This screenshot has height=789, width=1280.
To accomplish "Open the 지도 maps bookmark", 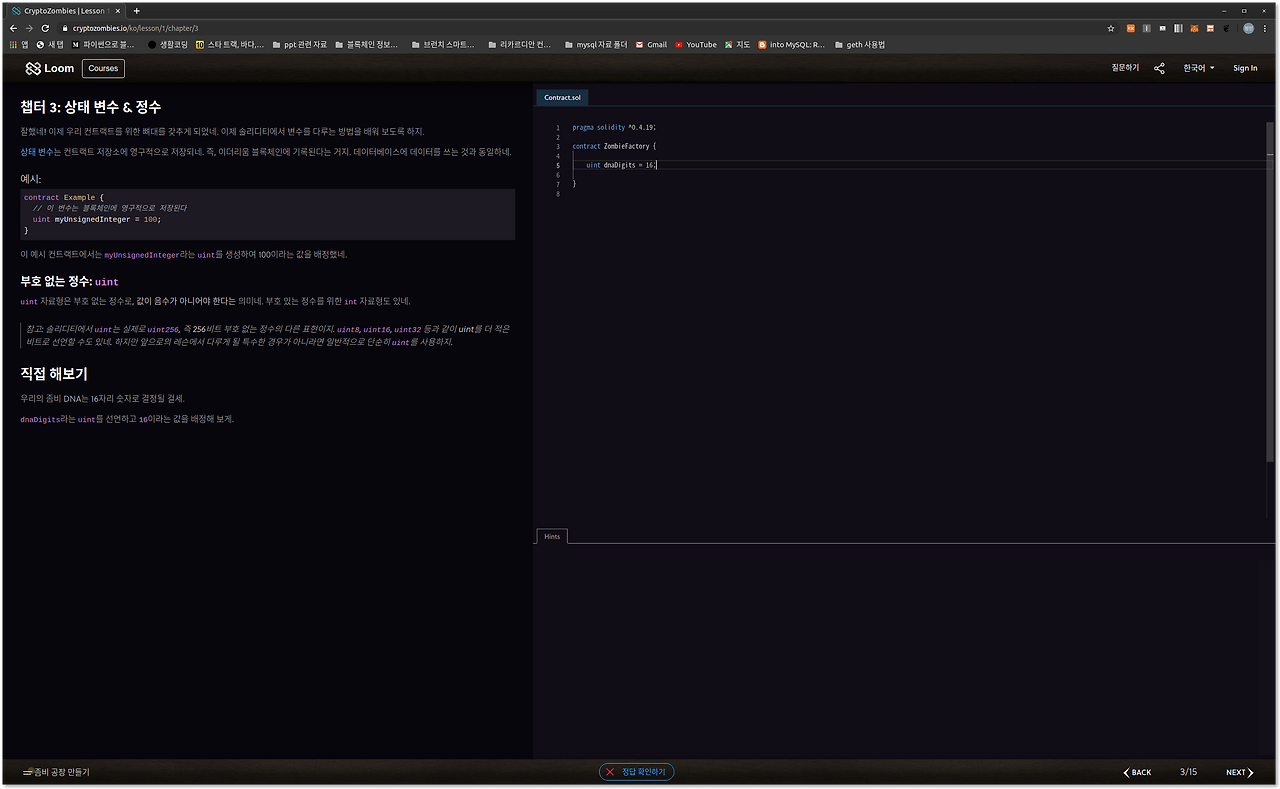I will pos(737,44).
